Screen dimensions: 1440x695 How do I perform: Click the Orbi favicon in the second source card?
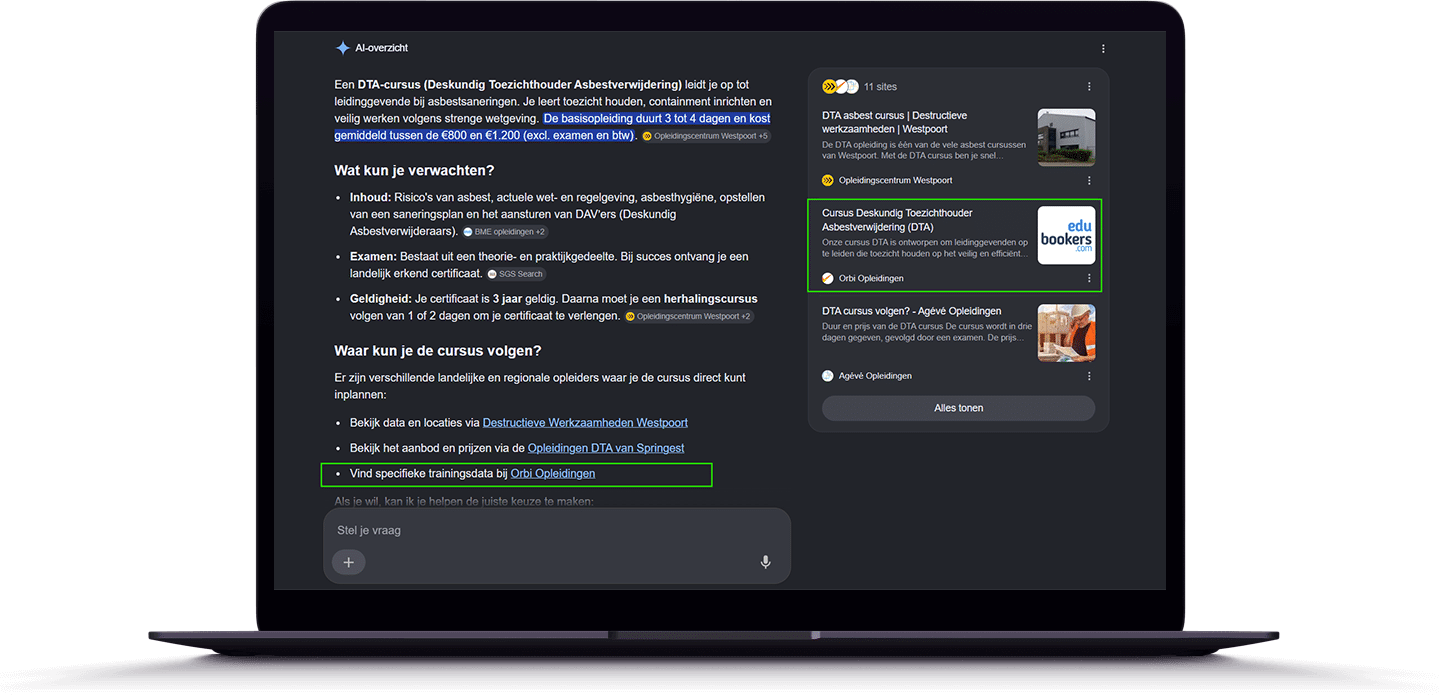pyautogui.click(x=828, y=278)
